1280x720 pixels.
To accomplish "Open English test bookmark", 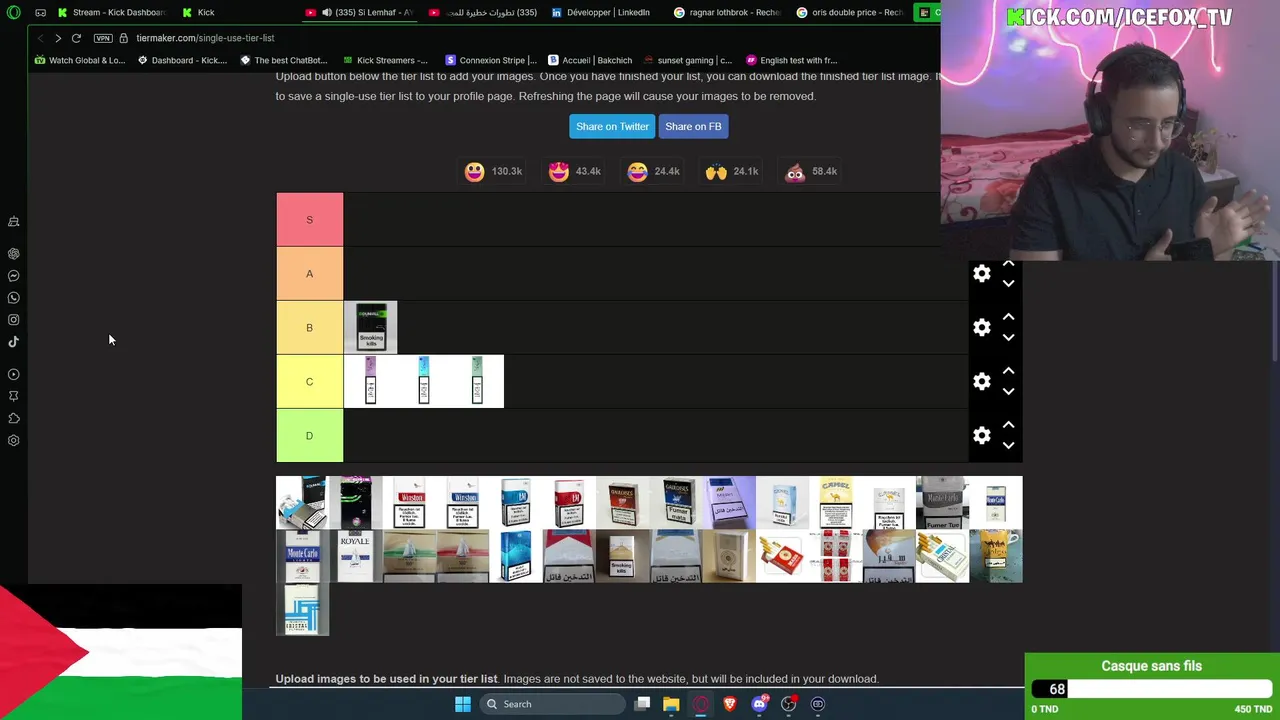I will click(791, 60).
